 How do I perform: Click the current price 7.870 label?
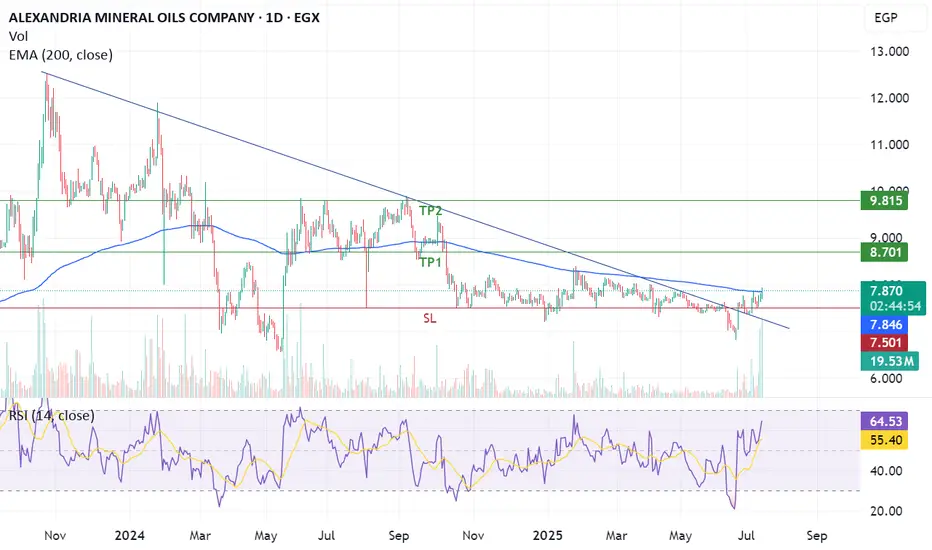pyautogui.click(x=886, y=291)
